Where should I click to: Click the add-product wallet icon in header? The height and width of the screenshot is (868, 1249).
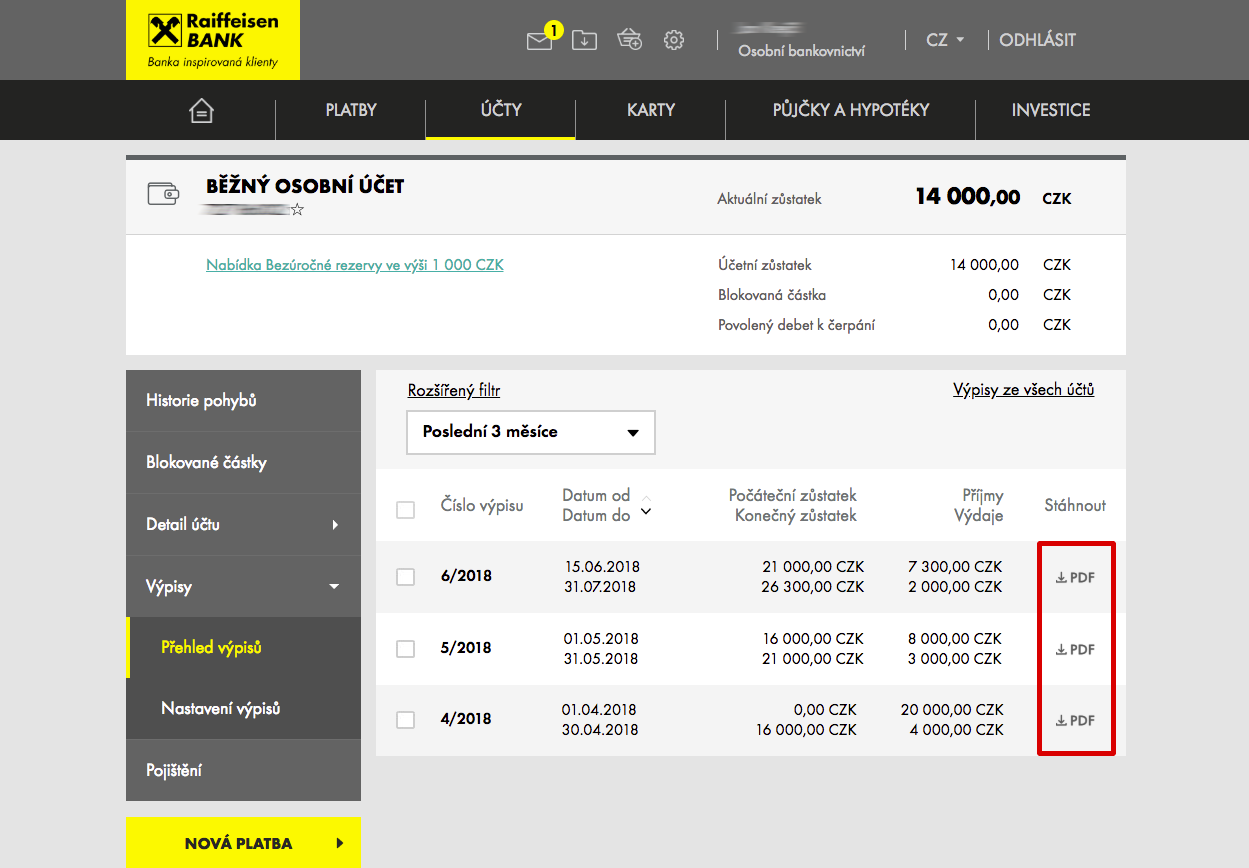tap(630, 40)
